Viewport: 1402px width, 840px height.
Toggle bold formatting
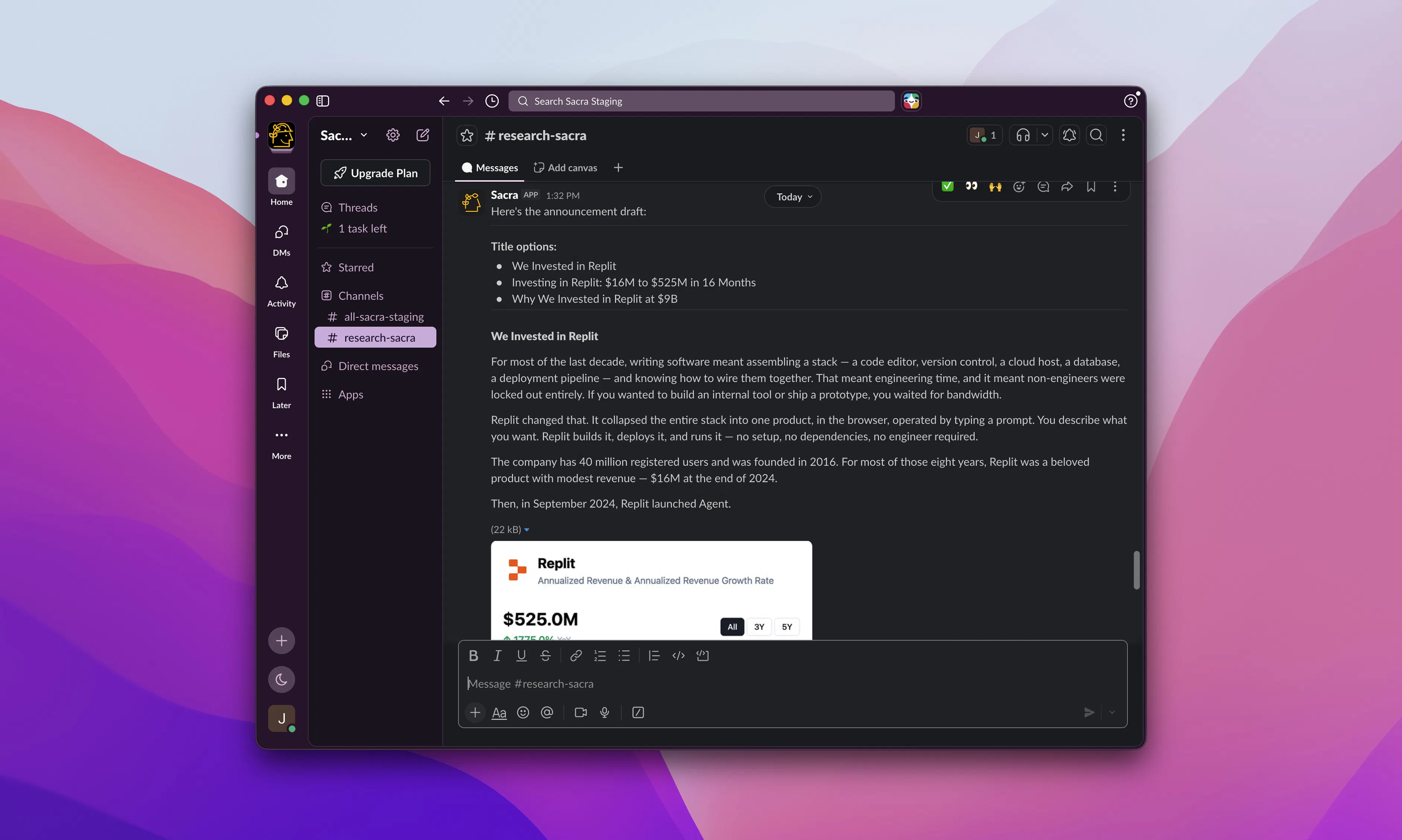click(x=473, y=655)
